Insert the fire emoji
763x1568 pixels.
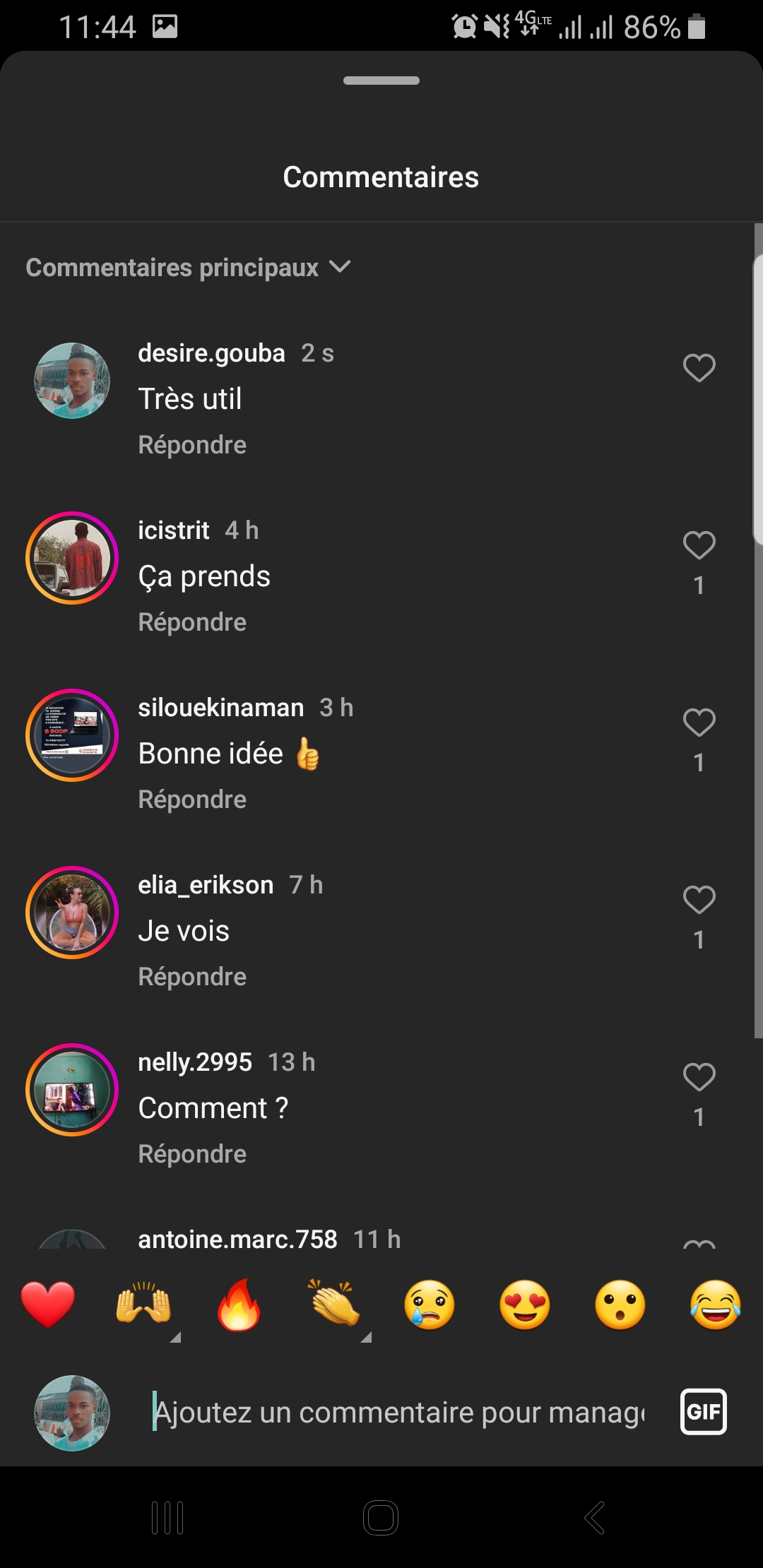[239, 1304]
